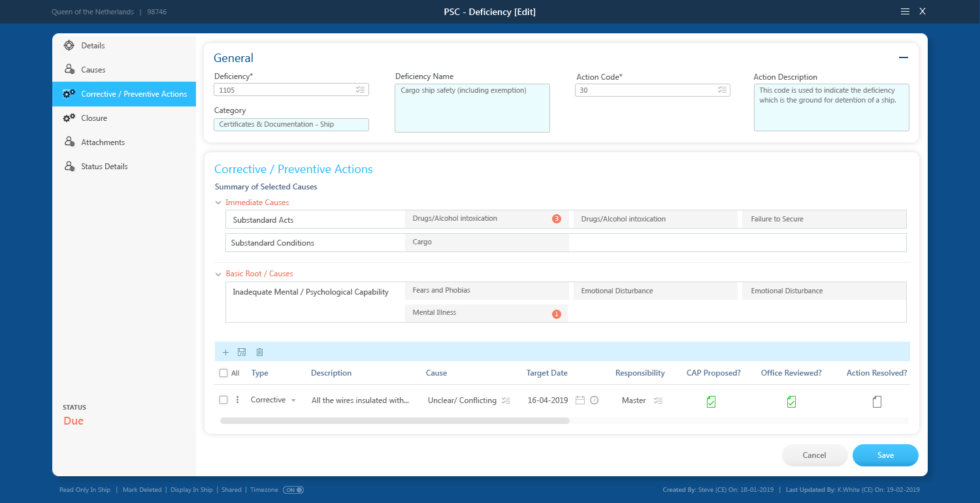Check the All rows checkbox
This screenshot has width=980, height=503.
(x=223, y=373)
